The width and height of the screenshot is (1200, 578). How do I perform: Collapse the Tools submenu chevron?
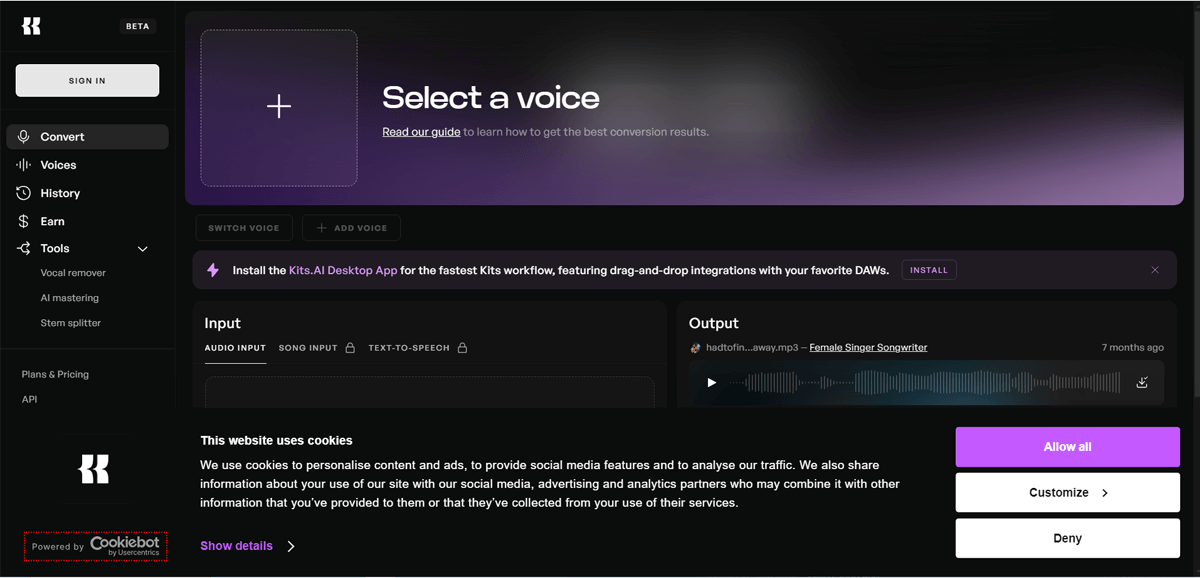142,249
